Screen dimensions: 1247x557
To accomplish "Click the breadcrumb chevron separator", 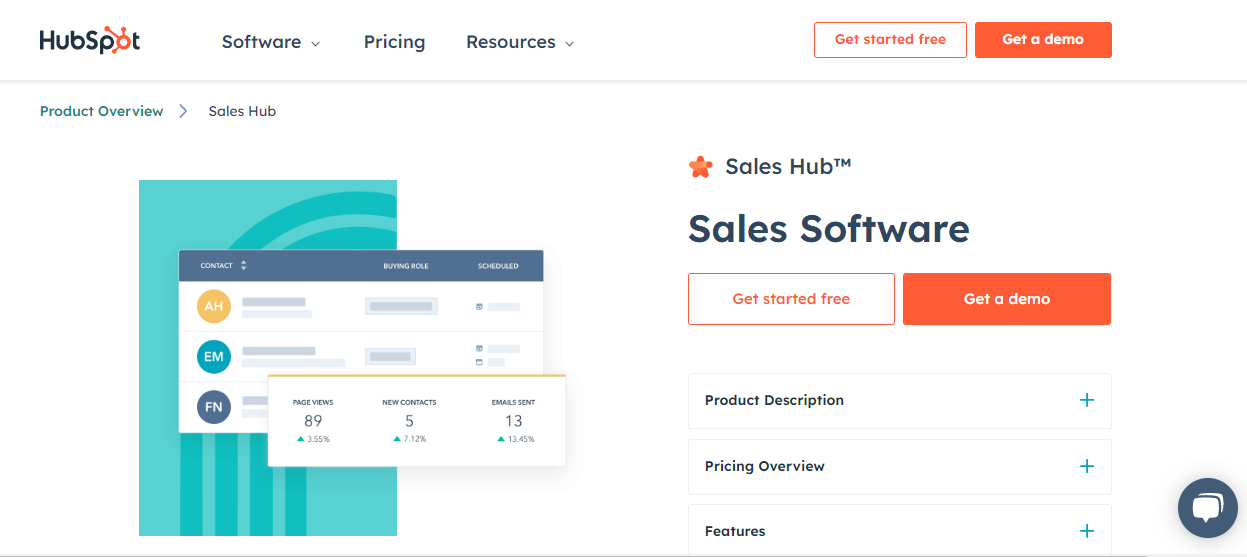I will [x=183, y=111].
